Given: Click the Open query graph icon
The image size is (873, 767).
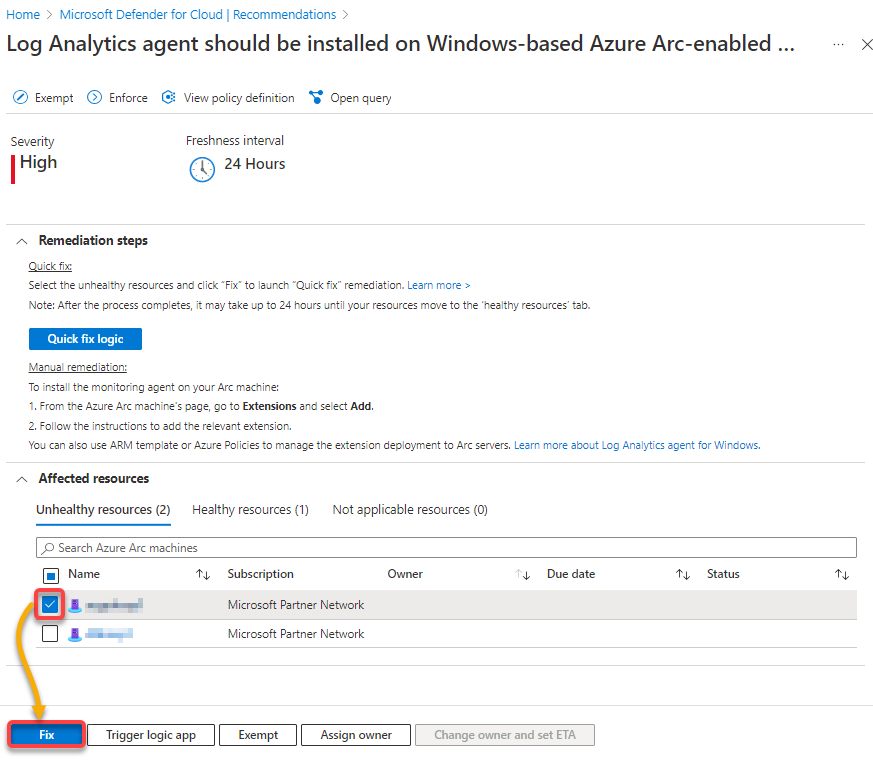Looking at the screenshot, I should tap(316, 97).
